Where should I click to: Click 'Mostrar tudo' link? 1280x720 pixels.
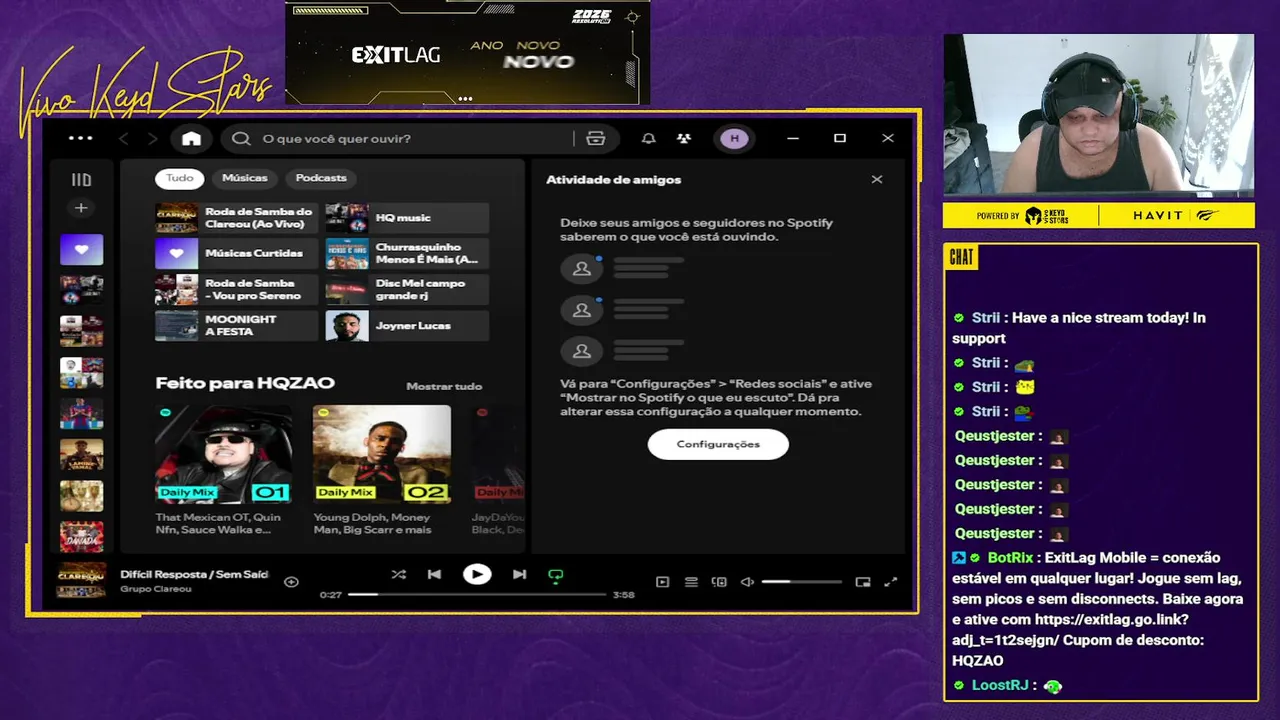(444, 386)
